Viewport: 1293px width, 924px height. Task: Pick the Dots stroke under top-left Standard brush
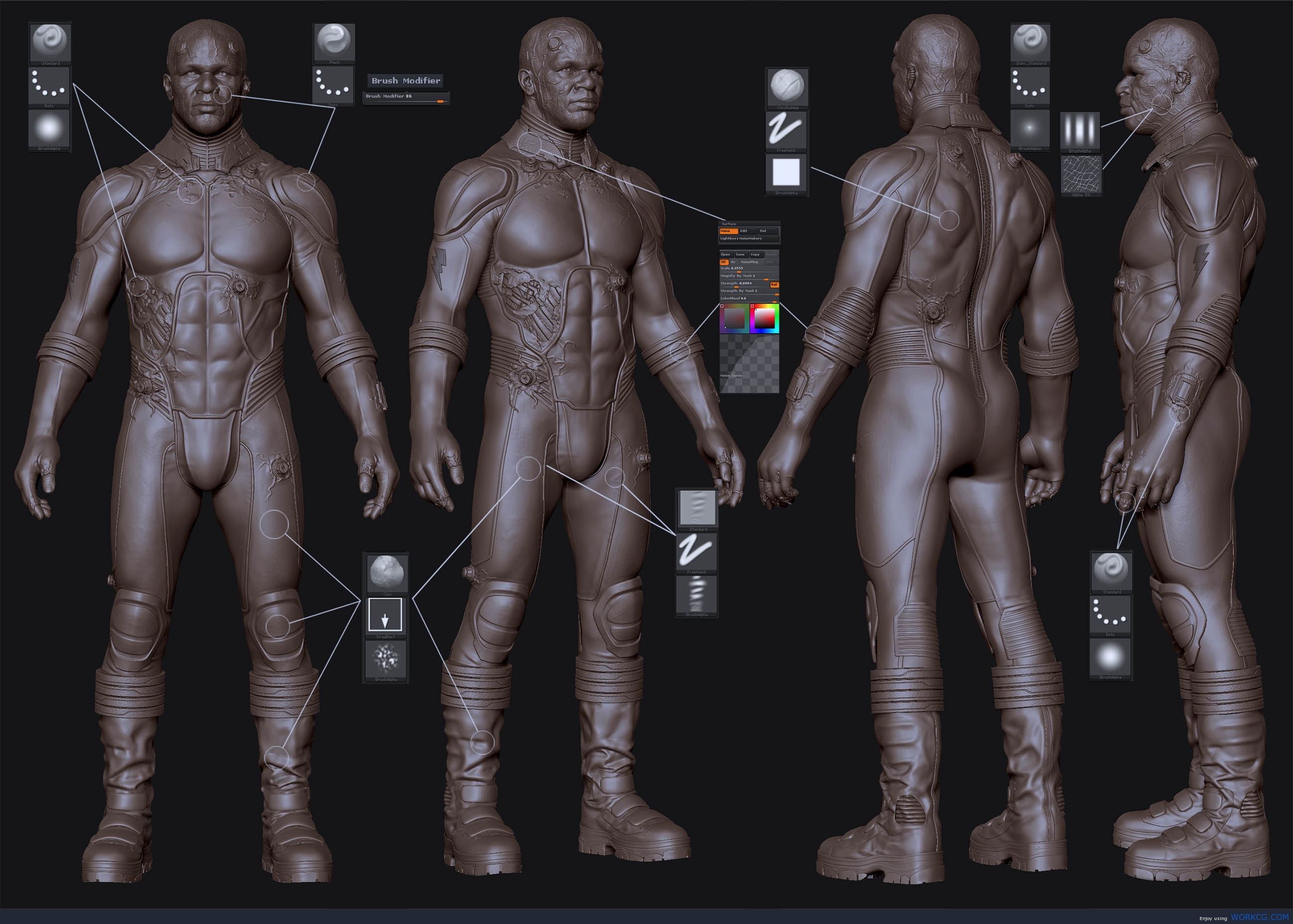pyautogui.click(x=49, y=87)
